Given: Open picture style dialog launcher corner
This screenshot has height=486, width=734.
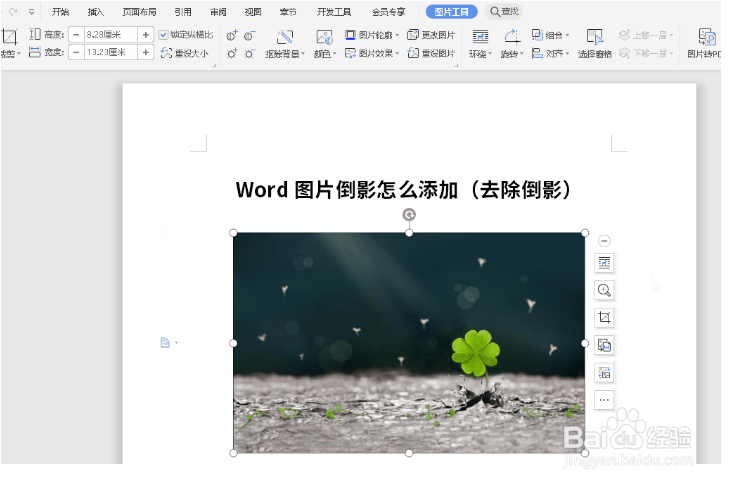Looking at the screenshot, I should pyautogui.click(x=456, y=66).
